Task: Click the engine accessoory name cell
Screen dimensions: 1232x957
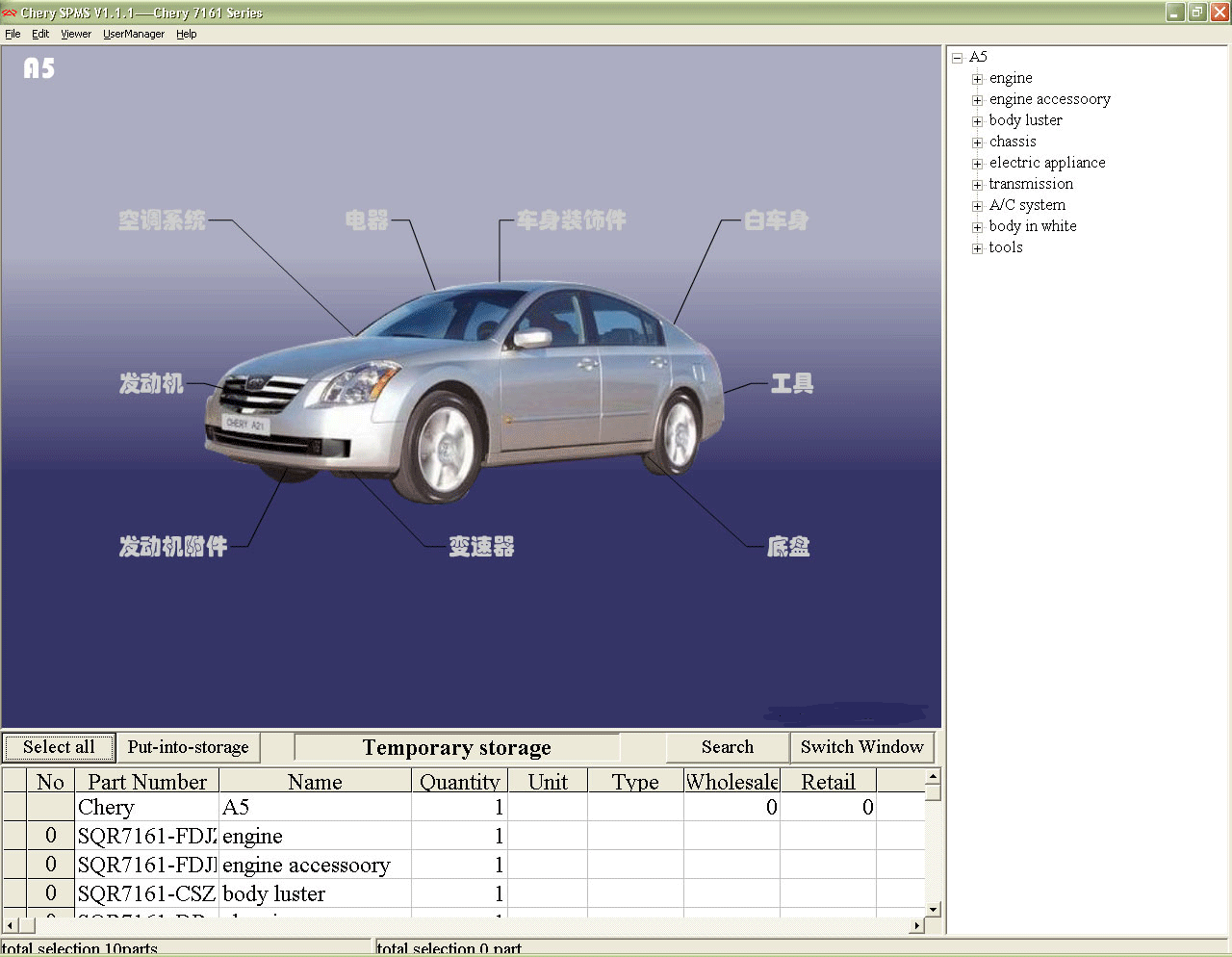Action: click(316, 865)
